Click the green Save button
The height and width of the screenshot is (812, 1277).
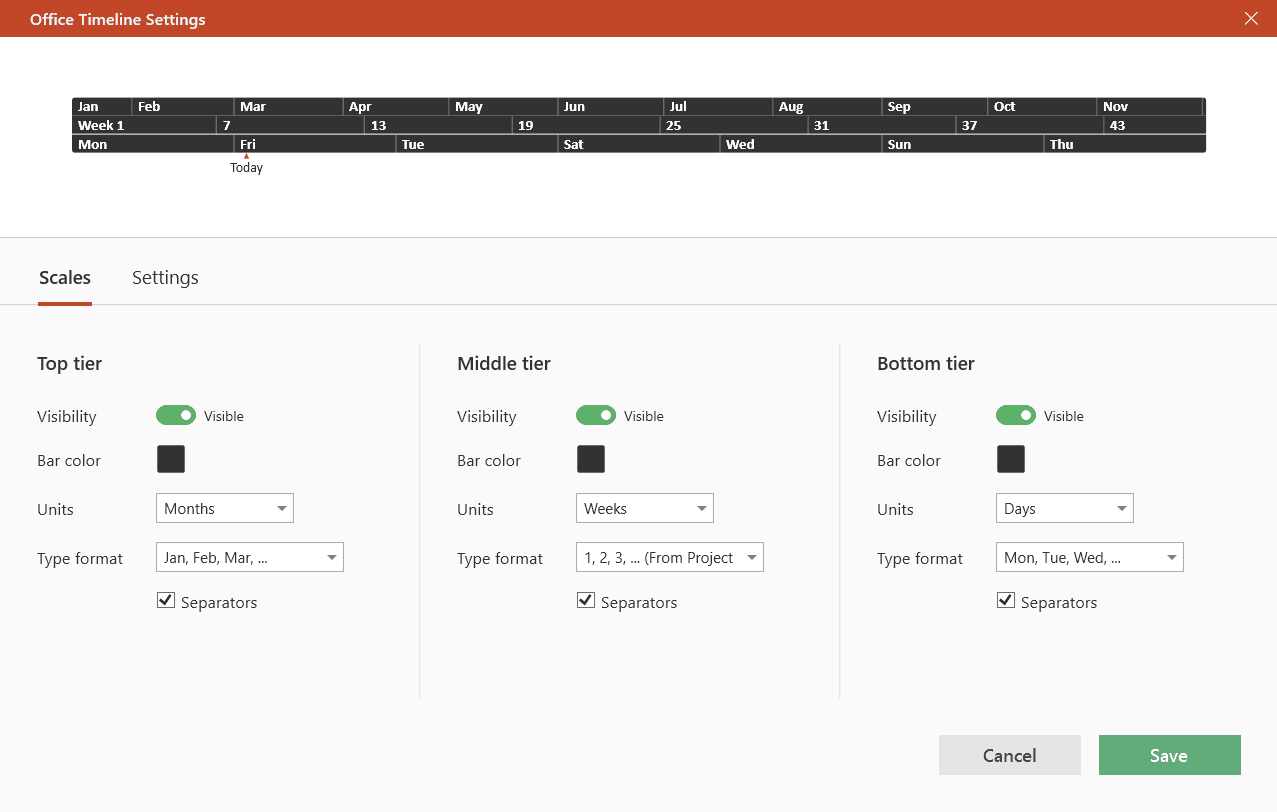tap(1170, 755)
